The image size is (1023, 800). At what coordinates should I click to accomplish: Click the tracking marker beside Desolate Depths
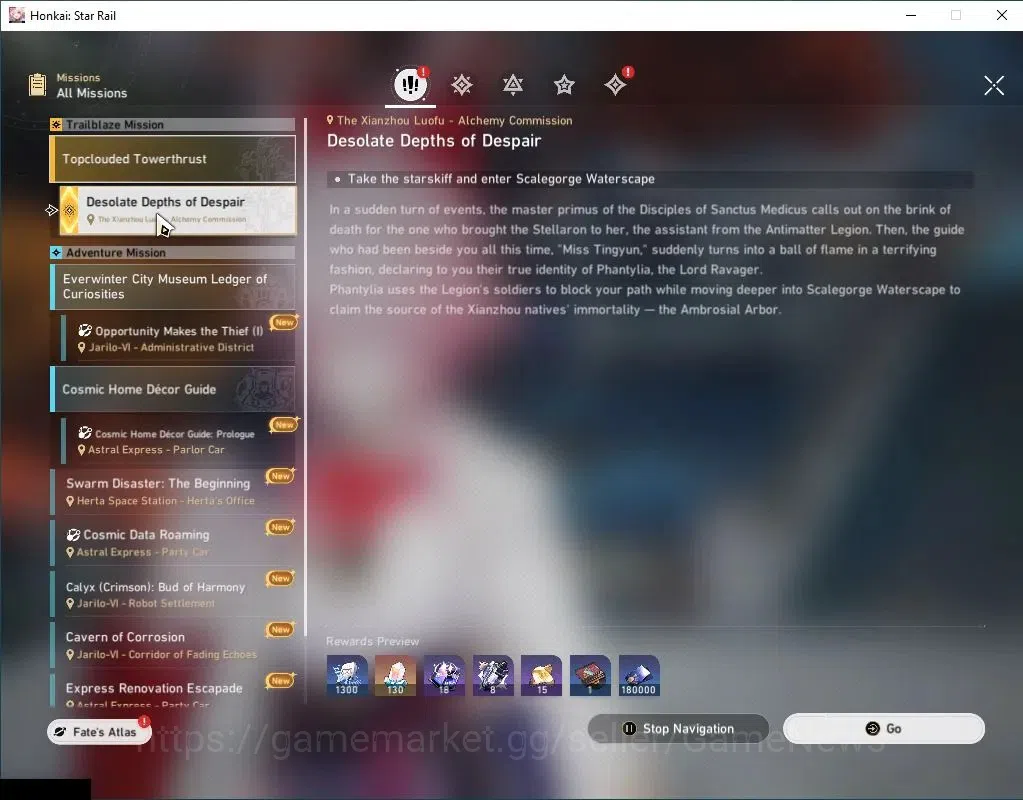tap(52, 210)
